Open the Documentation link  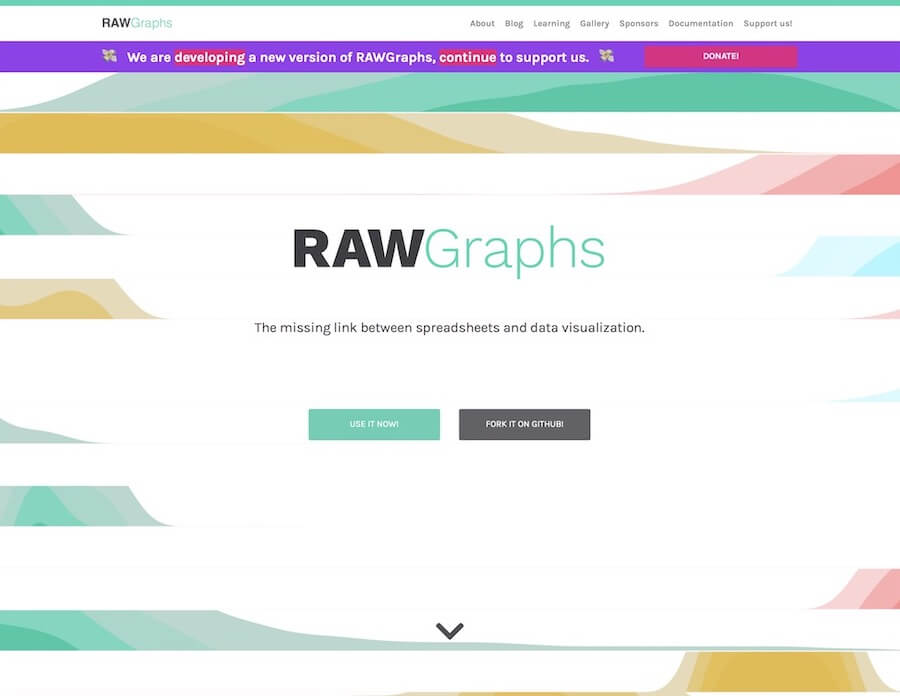701,24
